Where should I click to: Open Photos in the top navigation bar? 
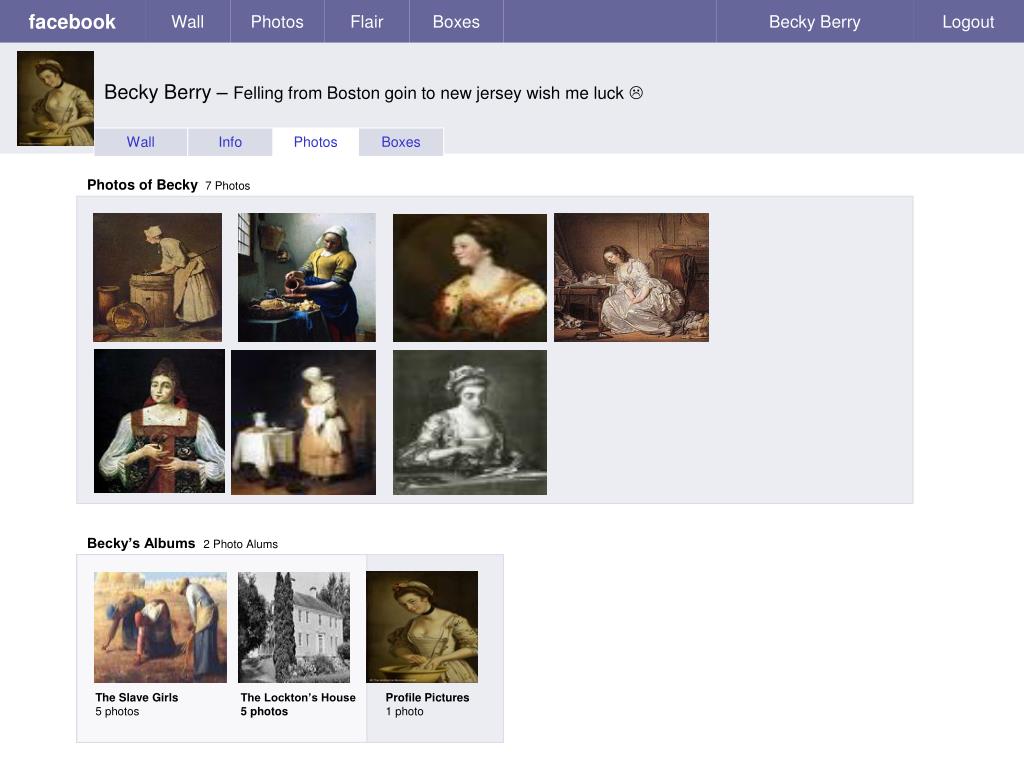point(277,22)
